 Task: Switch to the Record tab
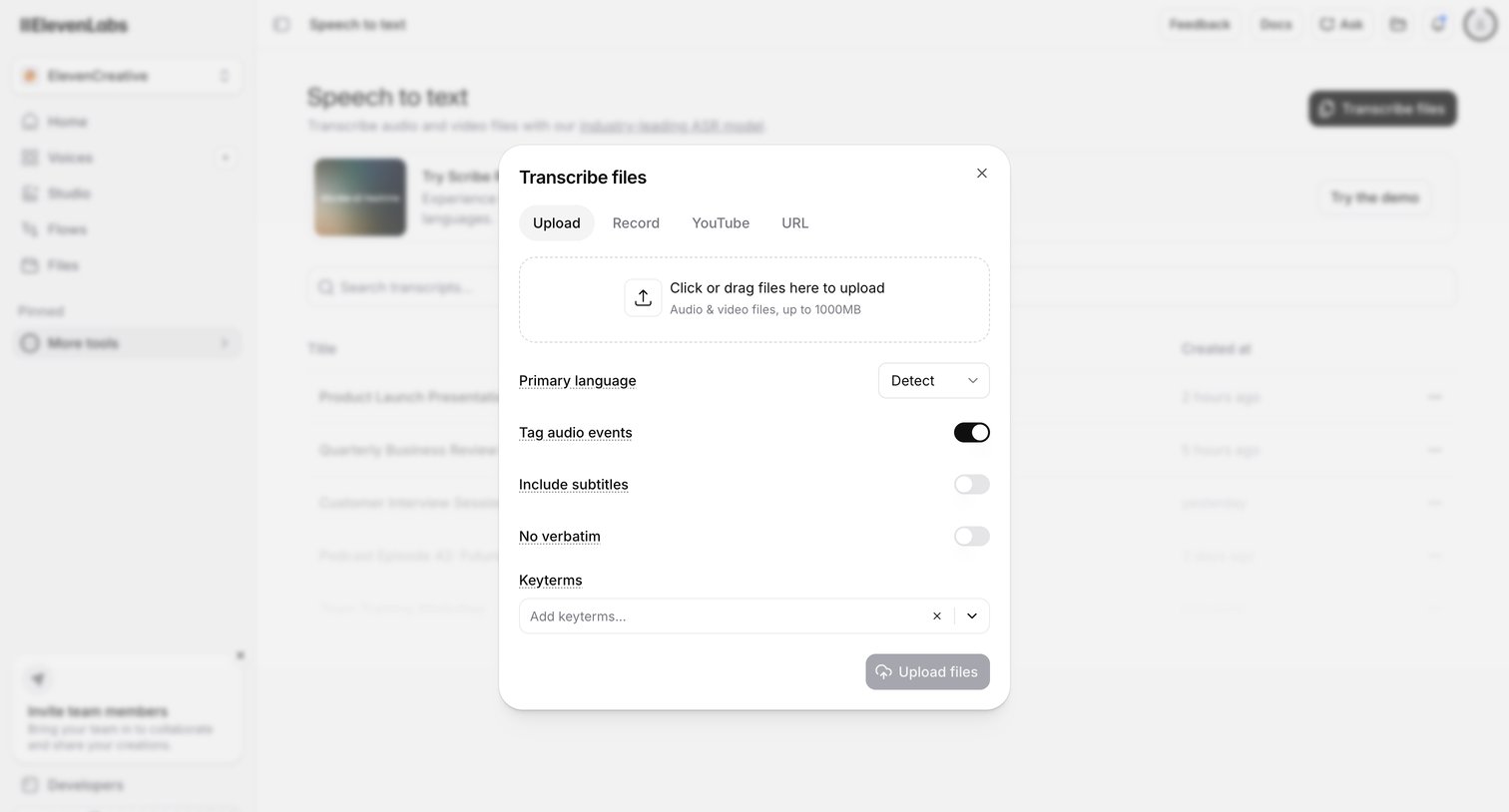coord(636,223)
